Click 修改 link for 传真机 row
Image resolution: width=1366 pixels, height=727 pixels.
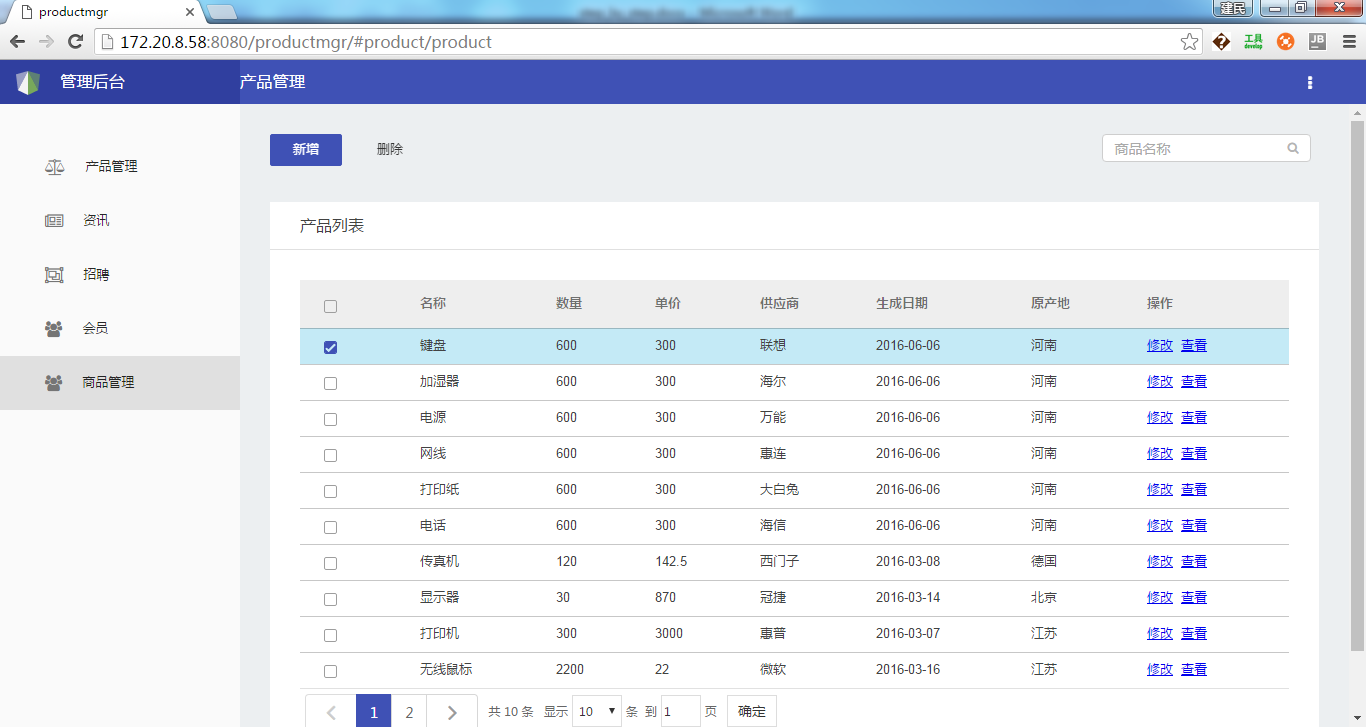tap(1159, 561)
